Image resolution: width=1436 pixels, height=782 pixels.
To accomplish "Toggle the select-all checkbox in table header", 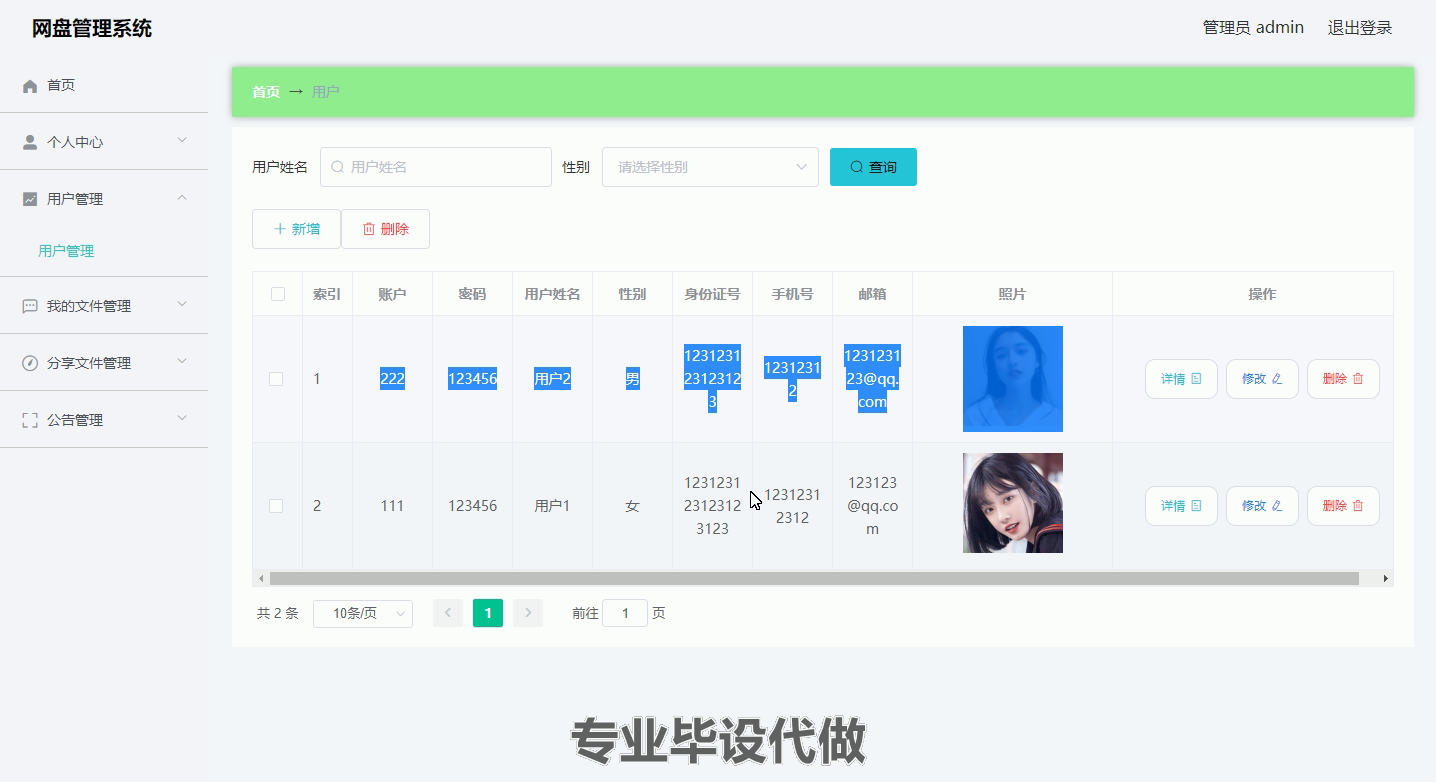I will [278, 294].
